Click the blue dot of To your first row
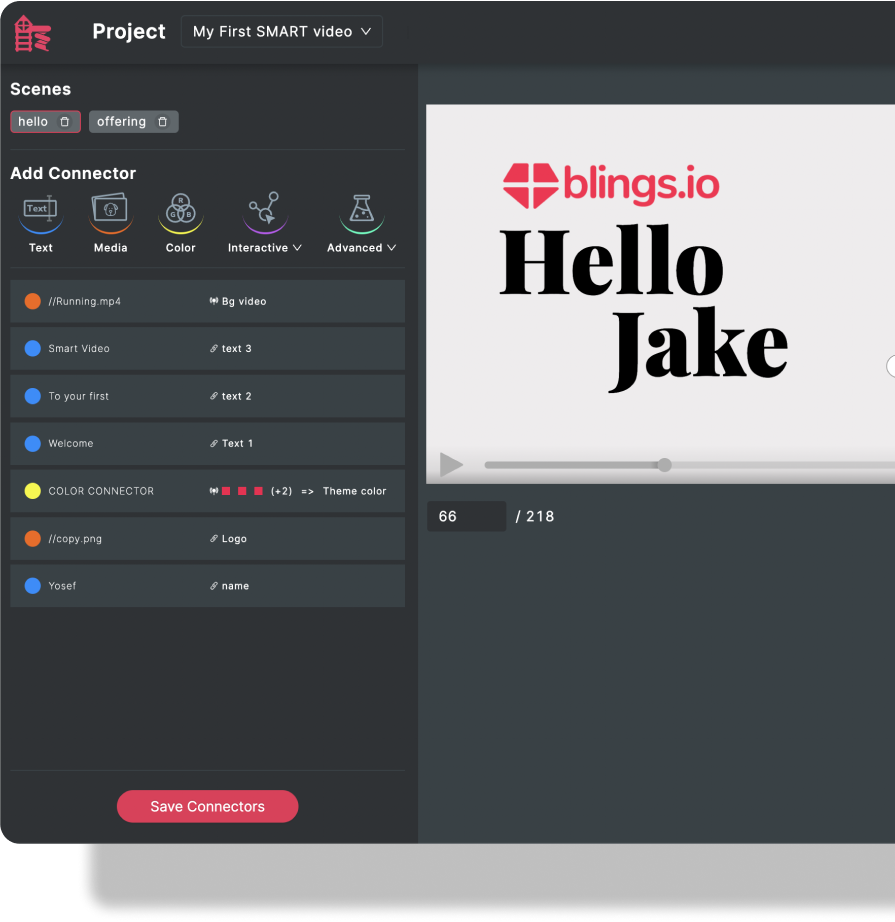 click(33, 396)
